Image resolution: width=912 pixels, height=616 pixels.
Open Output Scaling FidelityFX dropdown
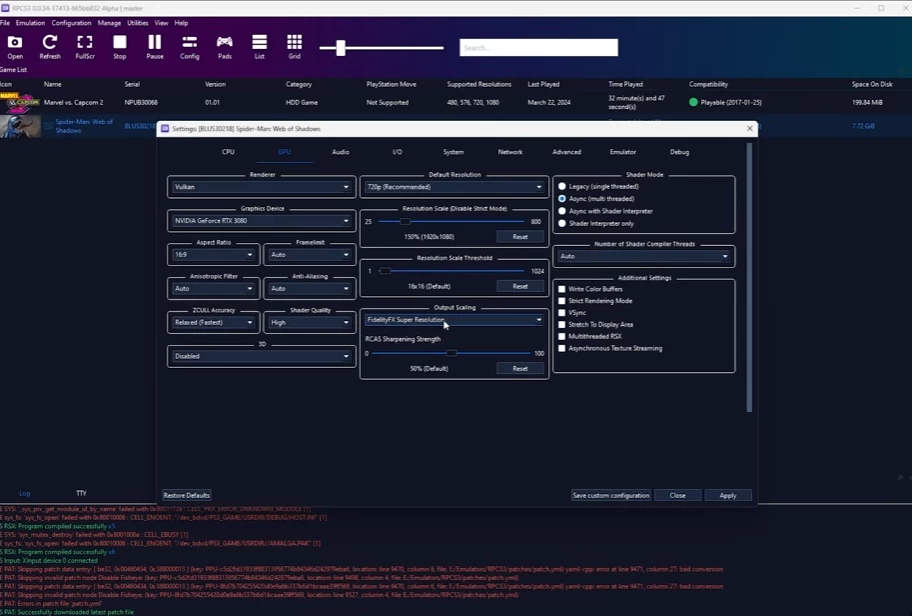(x=454, y=320)
